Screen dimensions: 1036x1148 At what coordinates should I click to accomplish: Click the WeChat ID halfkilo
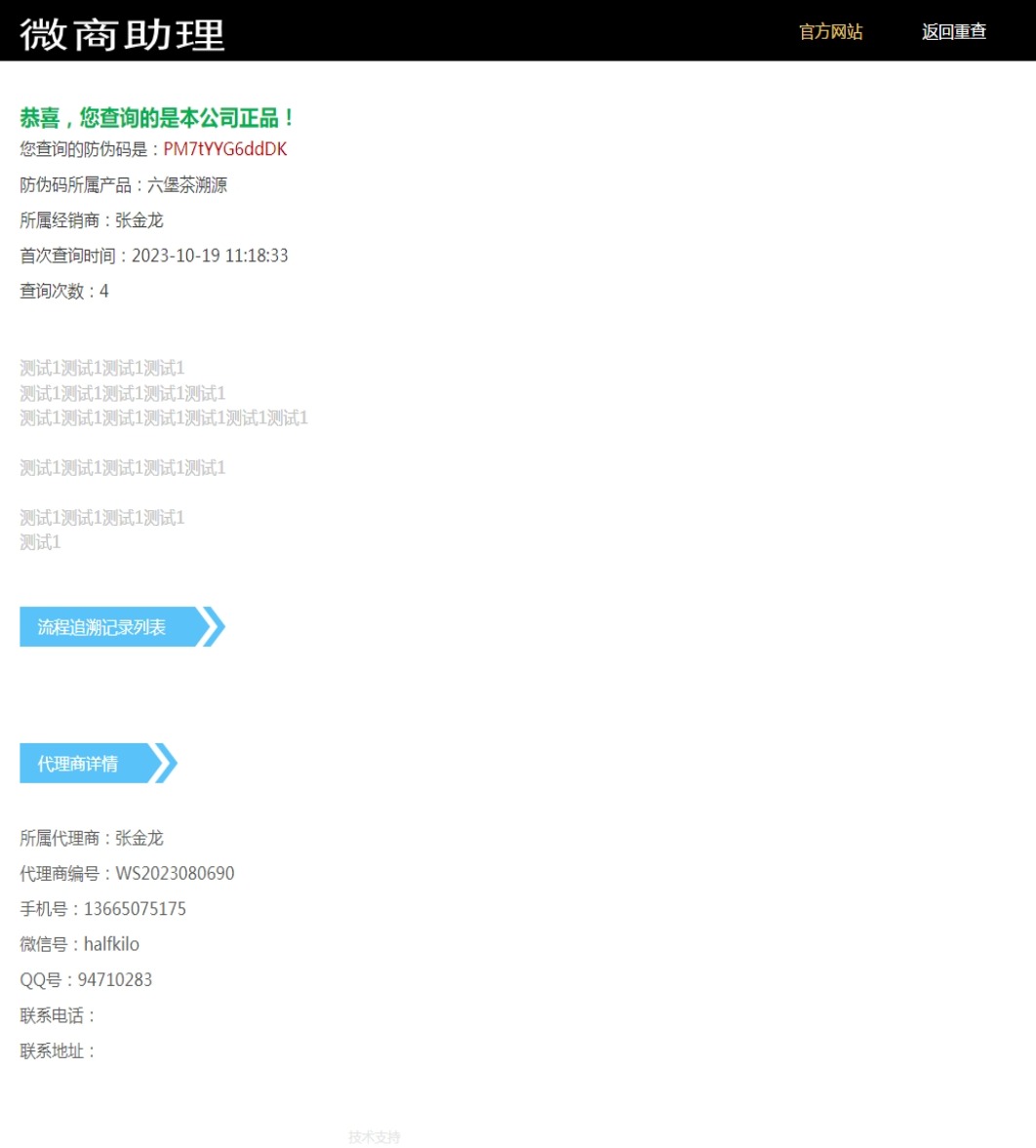[x=111, y=944]
